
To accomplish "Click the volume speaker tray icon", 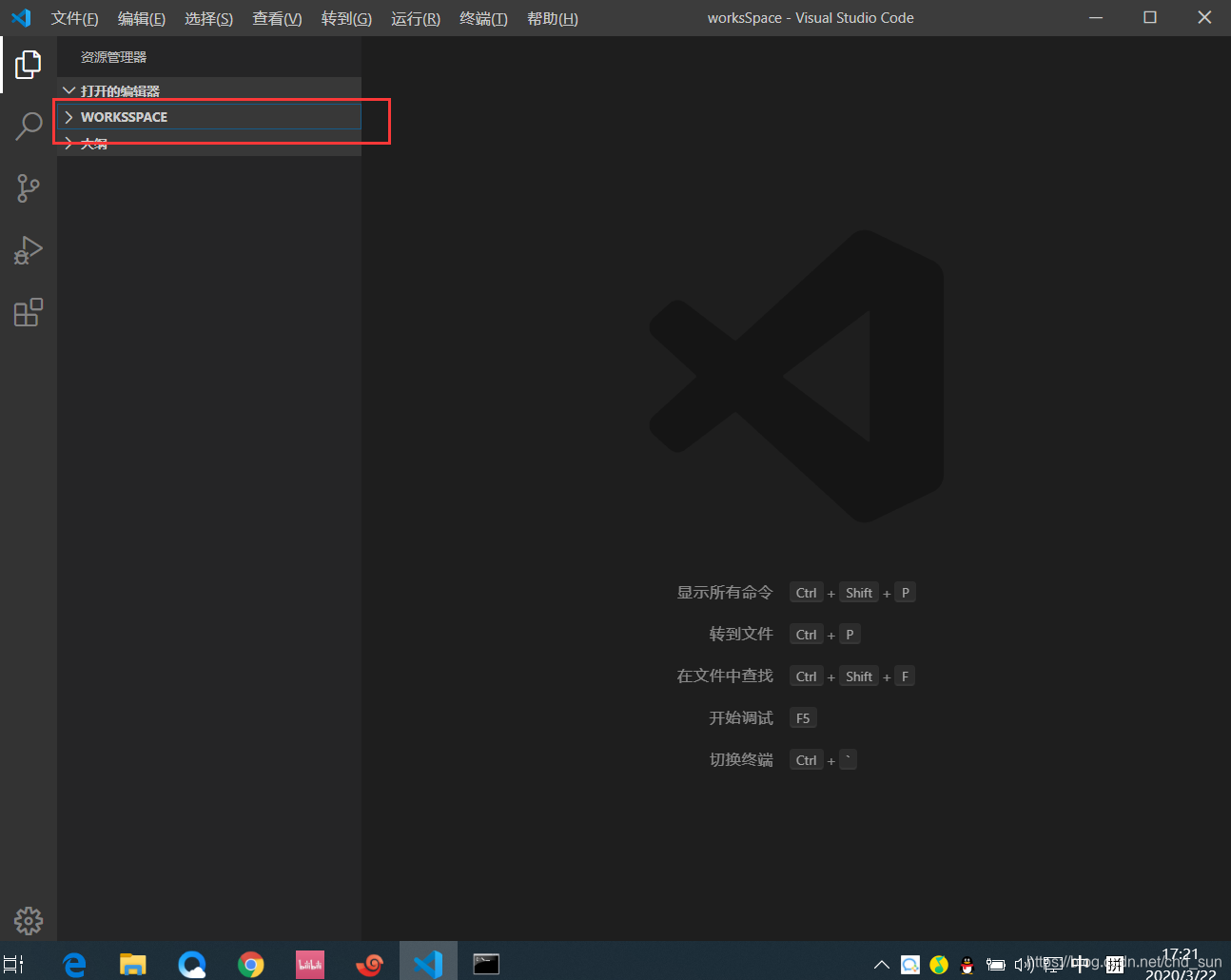I will 1023,965.
